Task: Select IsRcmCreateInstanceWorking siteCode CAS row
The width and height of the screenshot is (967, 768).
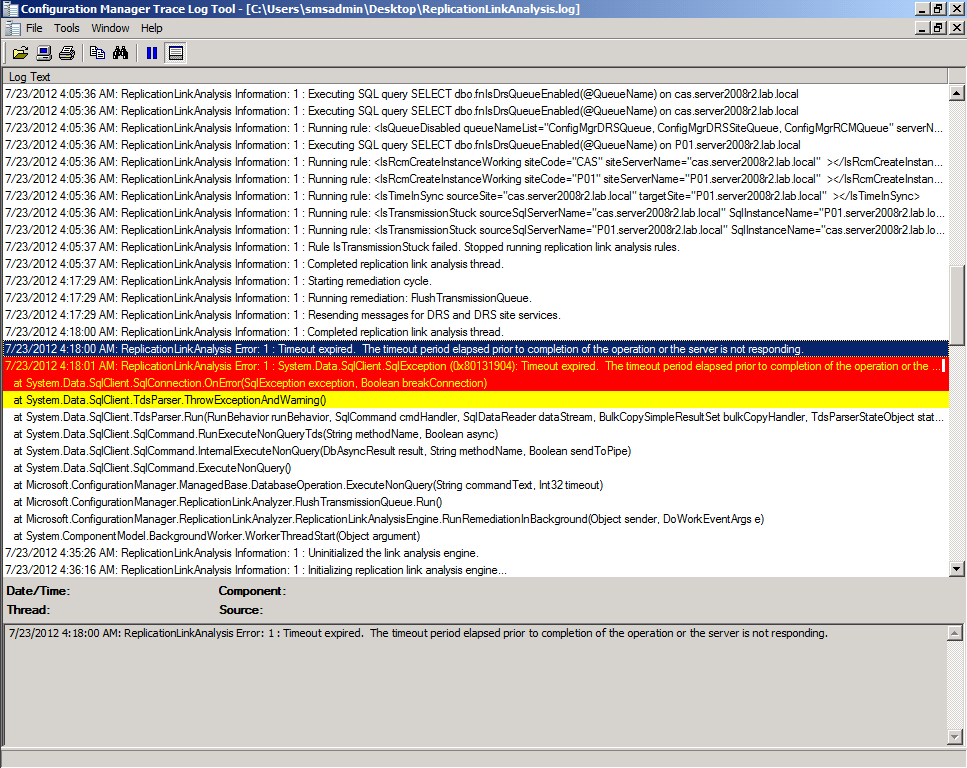Action: click(475, 162)
